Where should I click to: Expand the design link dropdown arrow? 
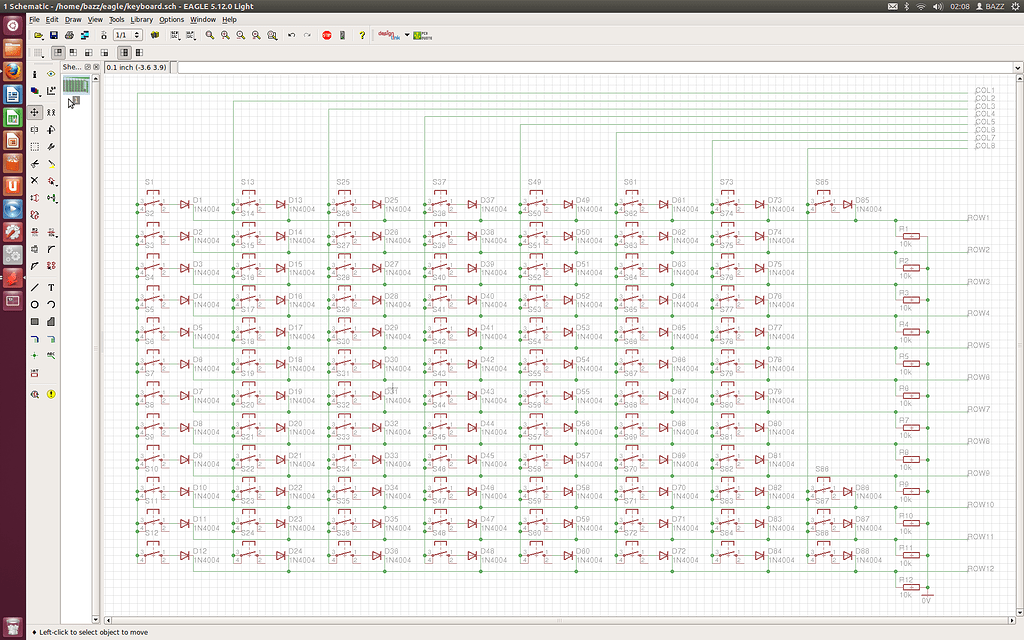(405, 35)
